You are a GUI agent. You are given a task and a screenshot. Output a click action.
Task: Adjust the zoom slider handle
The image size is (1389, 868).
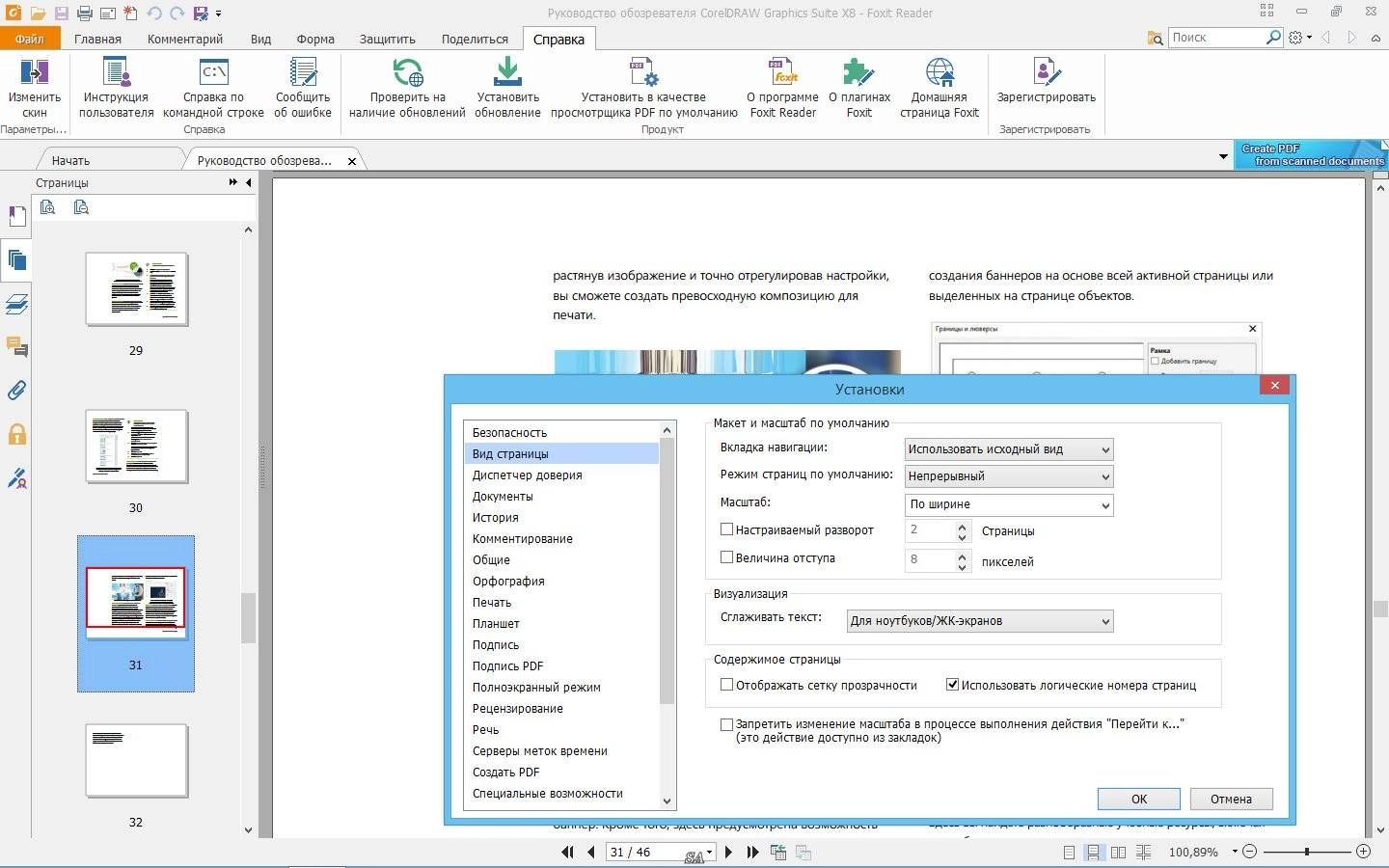(1307, 852)
